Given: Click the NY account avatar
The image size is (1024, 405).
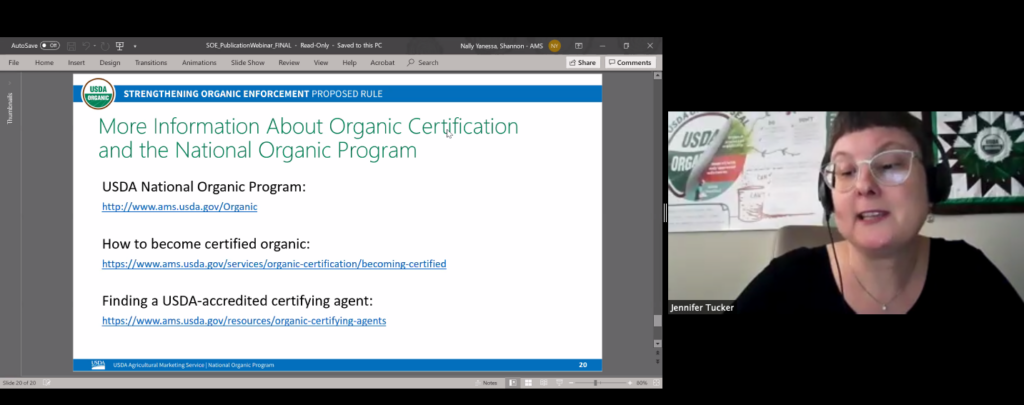Looking at the screenshot, I should (x=554, y=46).
